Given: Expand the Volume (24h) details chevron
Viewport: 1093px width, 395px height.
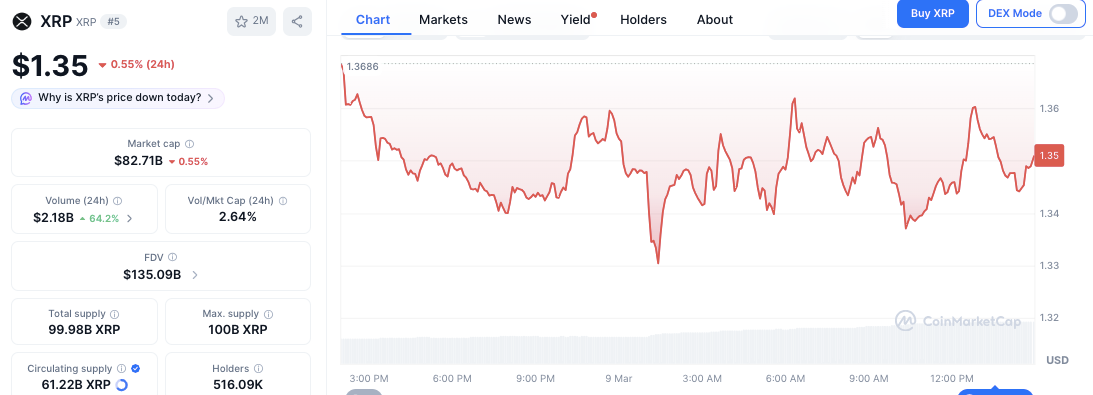Looking at the screenshot, I should click(130, 218).
